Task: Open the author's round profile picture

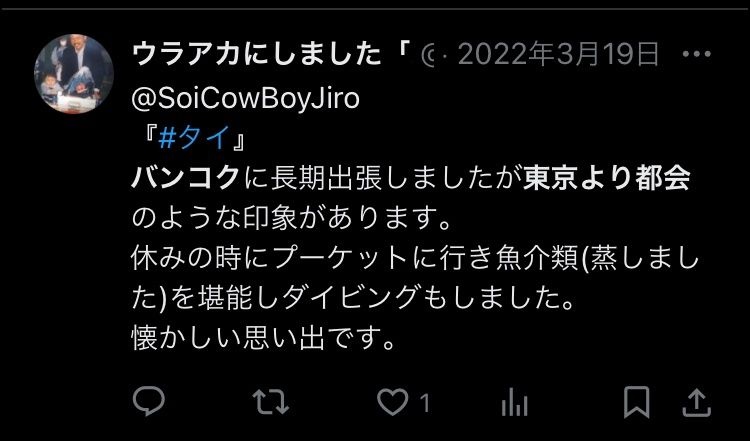Action: 74,74
